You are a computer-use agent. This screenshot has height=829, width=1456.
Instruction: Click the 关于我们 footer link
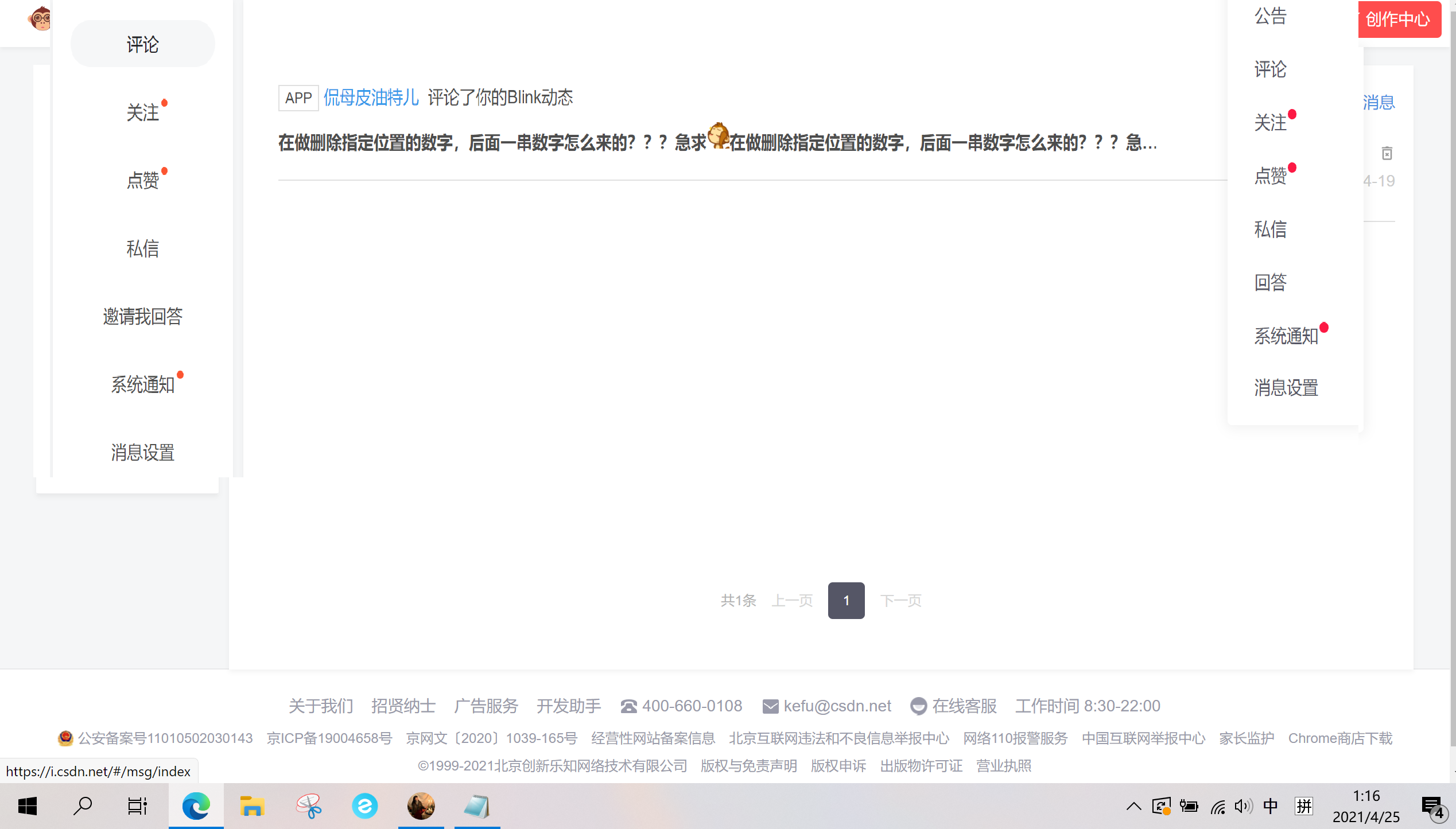321,706
